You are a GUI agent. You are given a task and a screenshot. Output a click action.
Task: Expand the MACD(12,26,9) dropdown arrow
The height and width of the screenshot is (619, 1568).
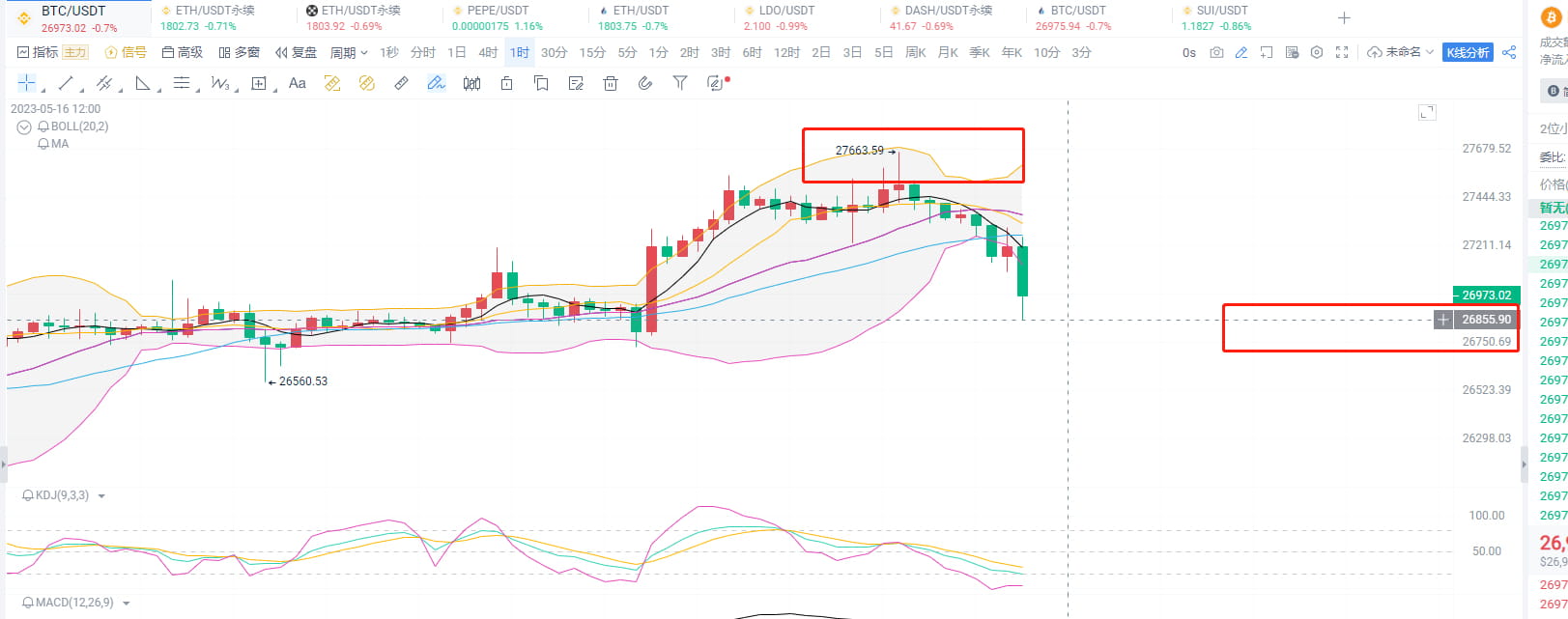126,604
